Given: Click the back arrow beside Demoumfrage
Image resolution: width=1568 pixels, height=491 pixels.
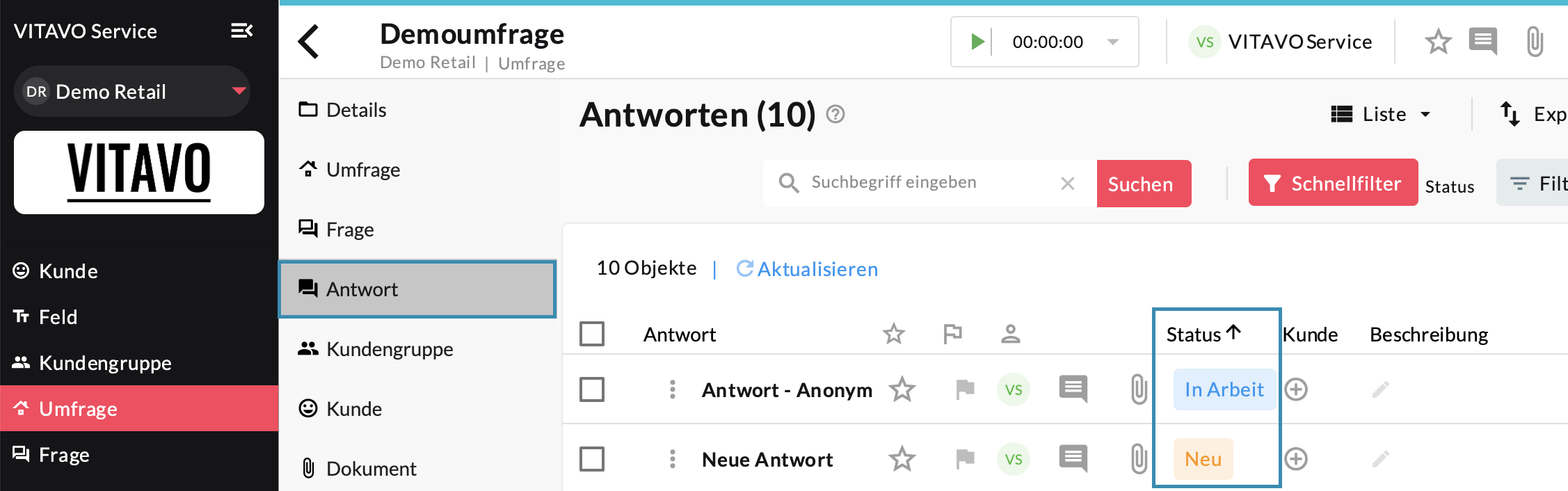Looking at the screenshot, I should click(x=308, y=42).
